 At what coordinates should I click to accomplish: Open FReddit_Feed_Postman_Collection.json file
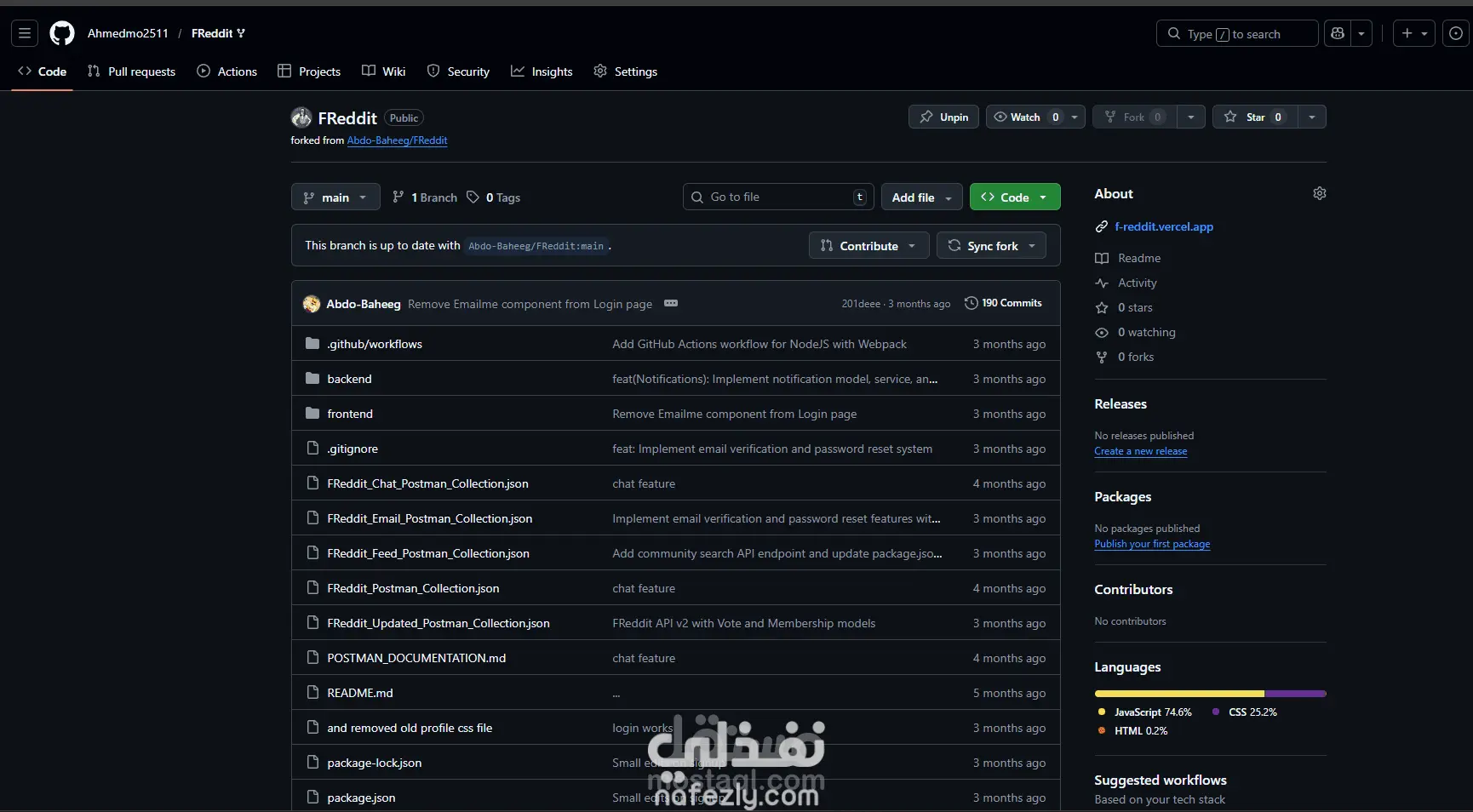tap(428, 553)
